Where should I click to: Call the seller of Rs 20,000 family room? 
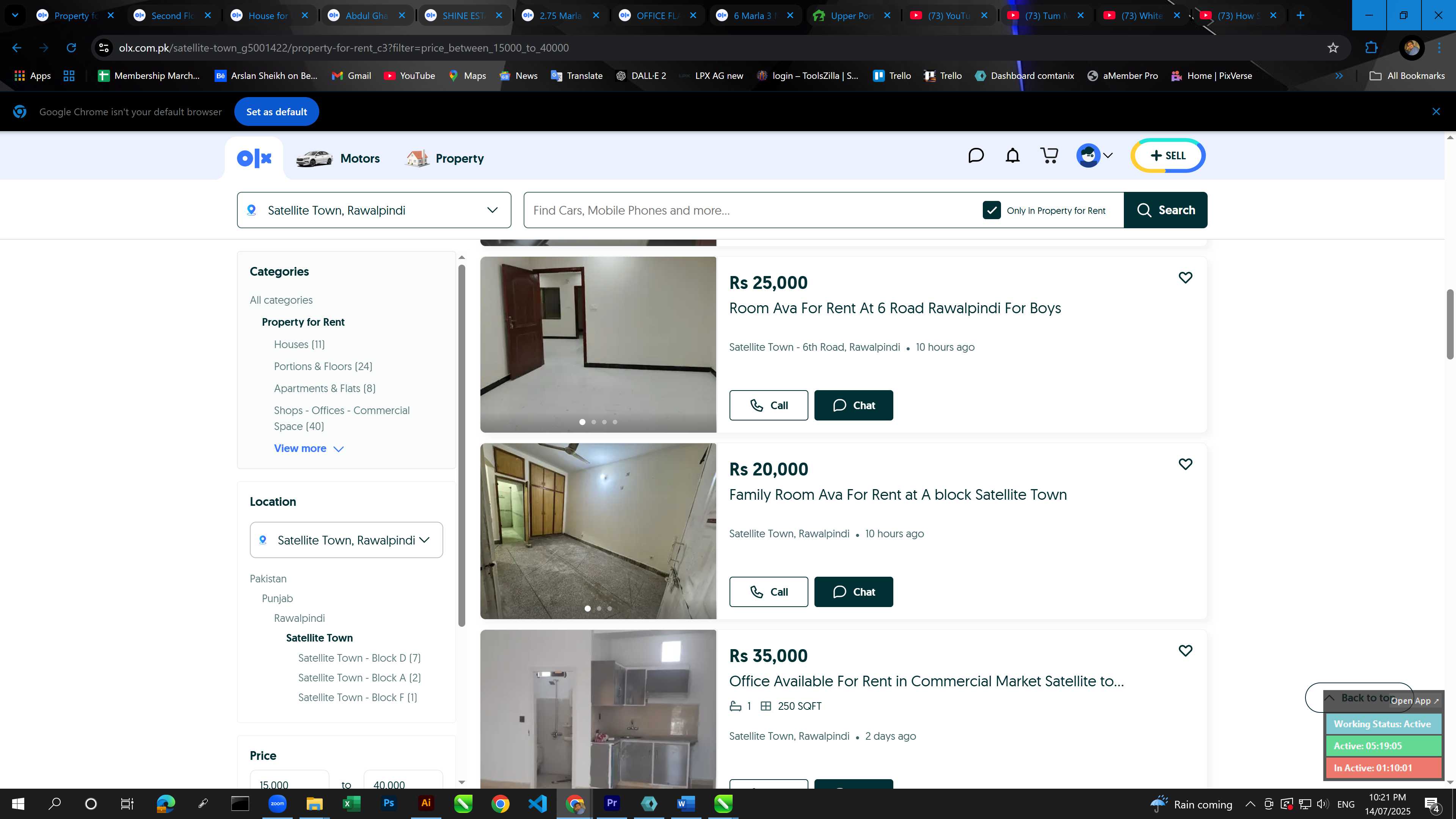pos(768,592)
